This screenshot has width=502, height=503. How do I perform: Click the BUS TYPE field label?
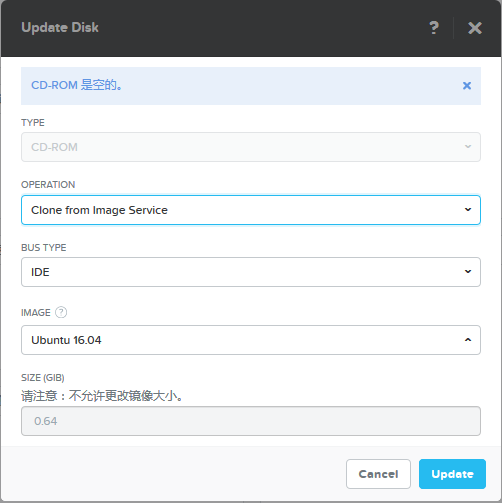pyautogui.click(x=44, y=248)
